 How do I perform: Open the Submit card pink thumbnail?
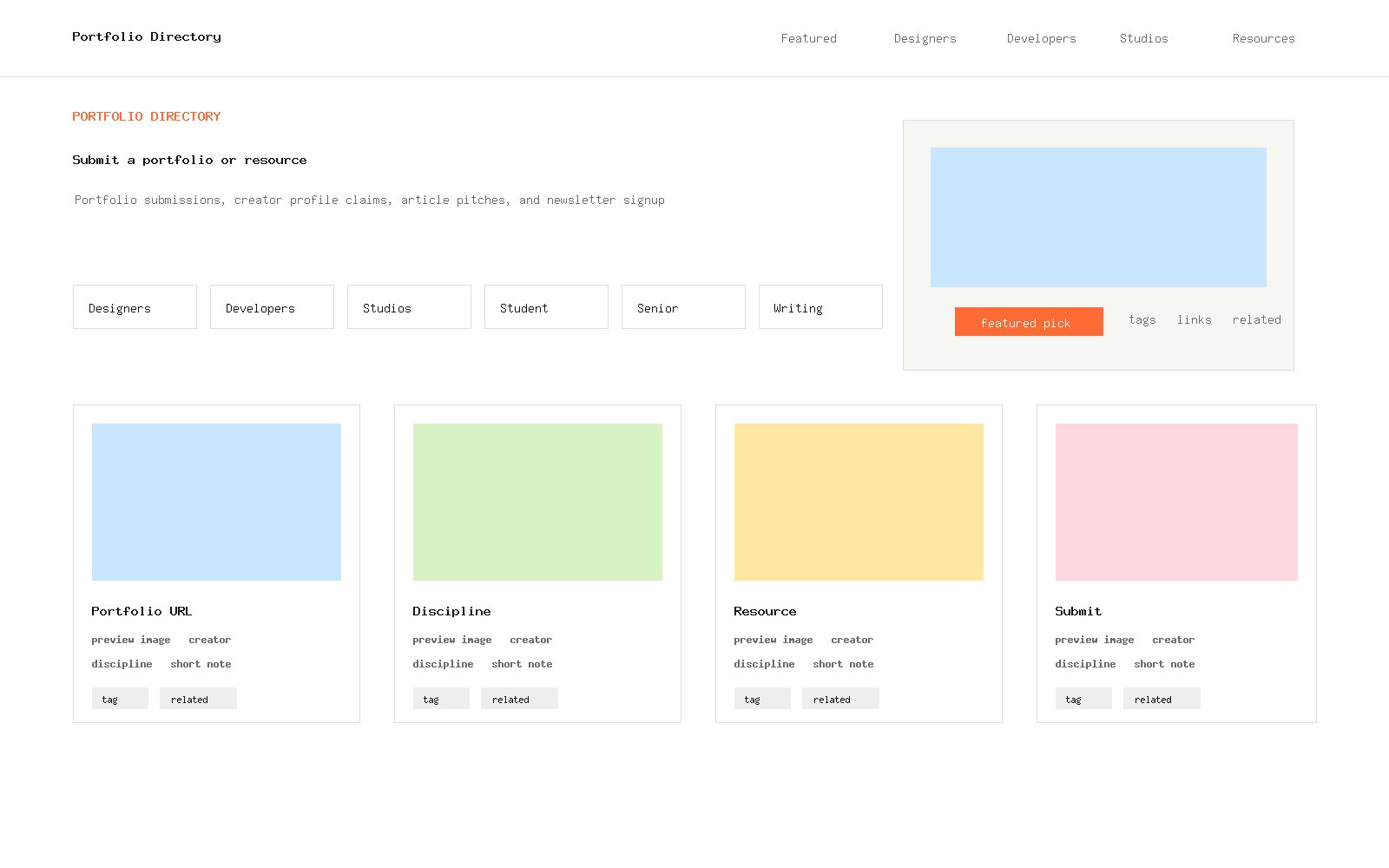(1176, 502)
